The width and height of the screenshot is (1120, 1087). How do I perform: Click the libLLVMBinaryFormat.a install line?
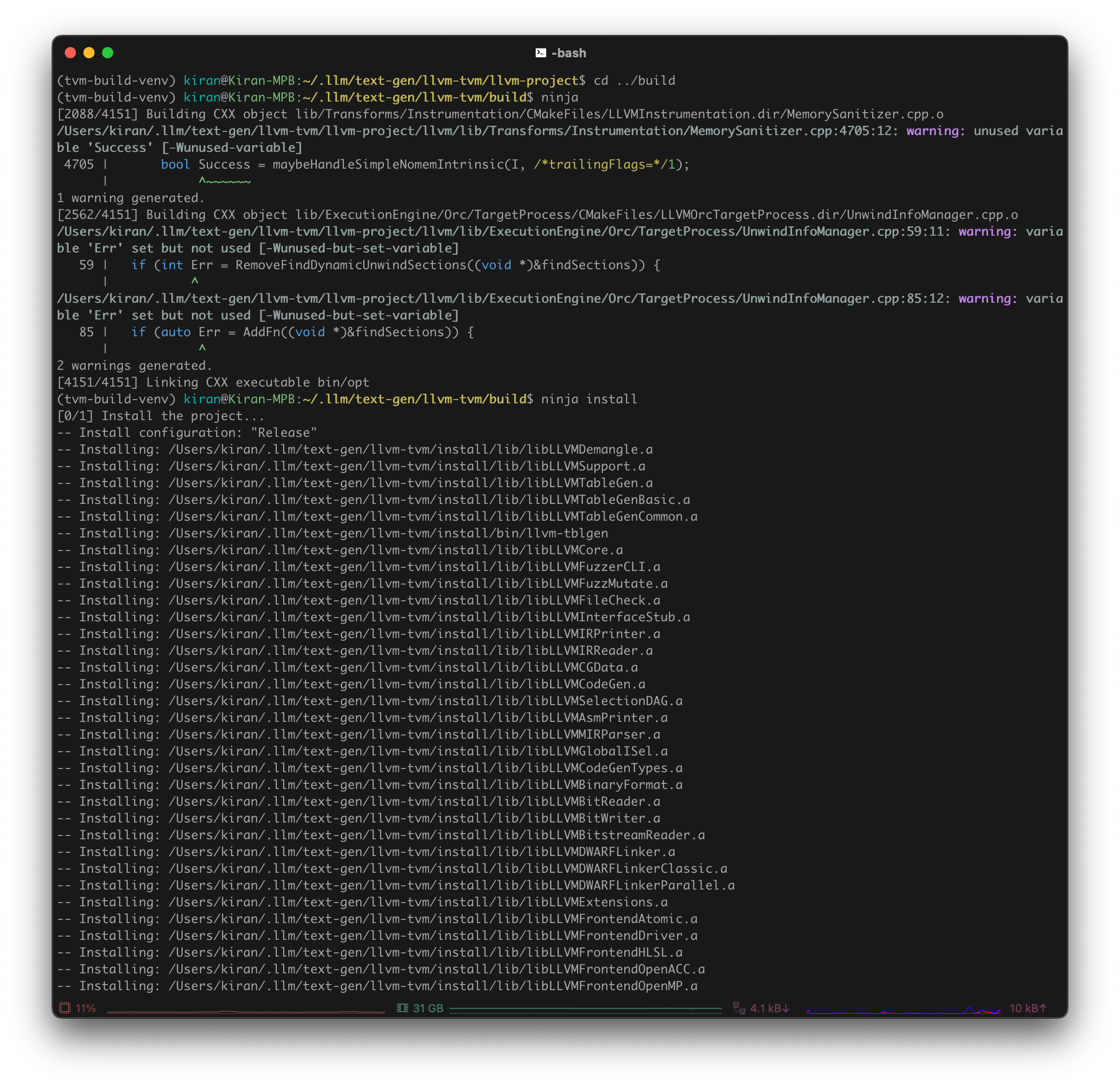[x=370, y=785]
